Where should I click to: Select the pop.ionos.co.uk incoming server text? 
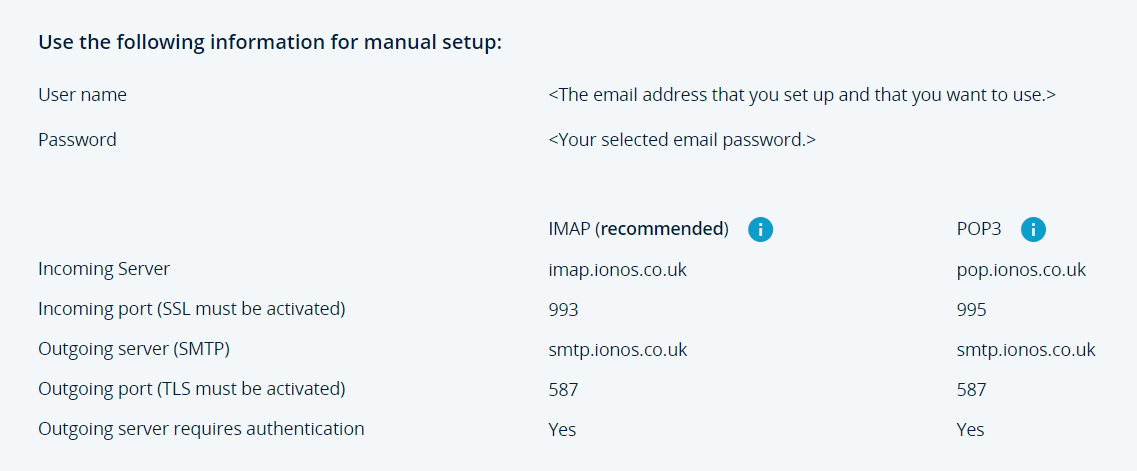pyautogui.click(x=1021, y=270)
